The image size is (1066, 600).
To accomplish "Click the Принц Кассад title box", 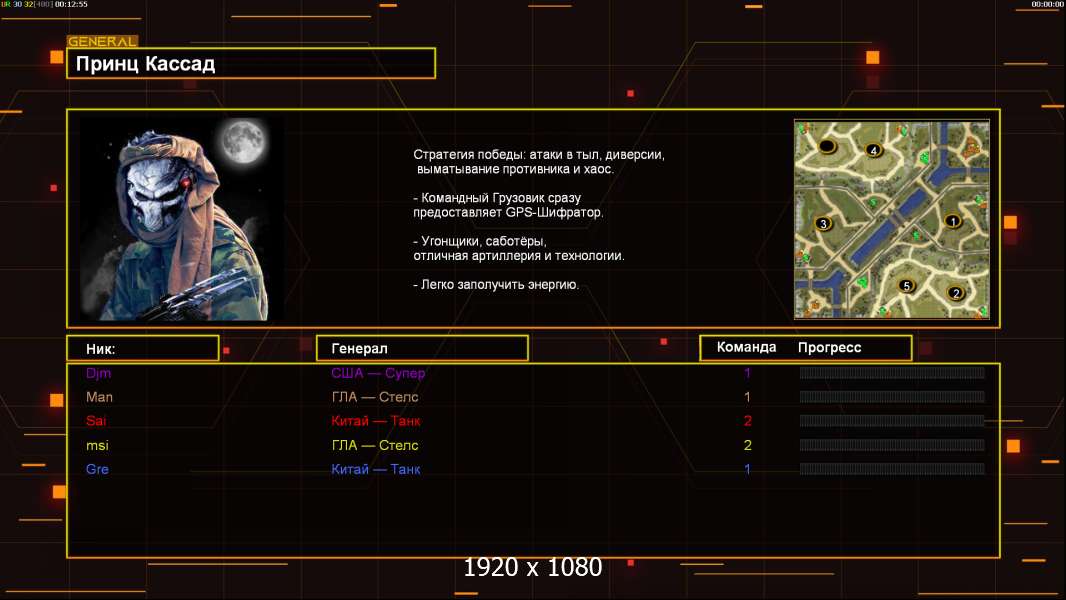I will click(251, 63).
